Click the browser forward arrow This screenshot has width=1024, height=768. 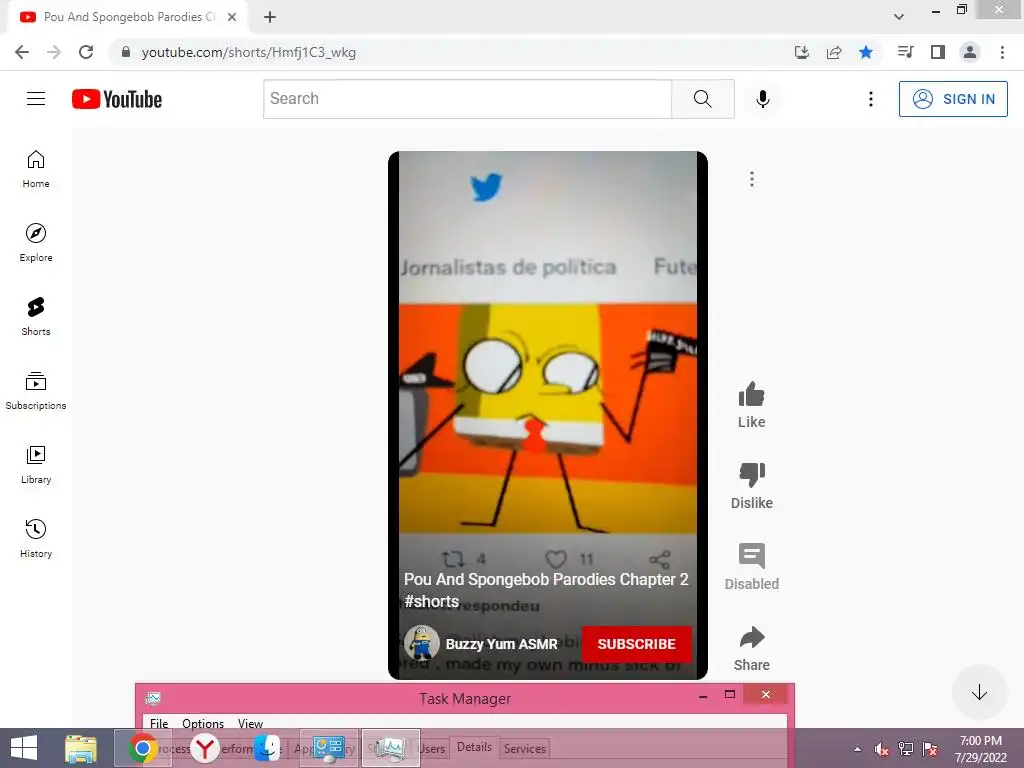click(x=54, y=52)
